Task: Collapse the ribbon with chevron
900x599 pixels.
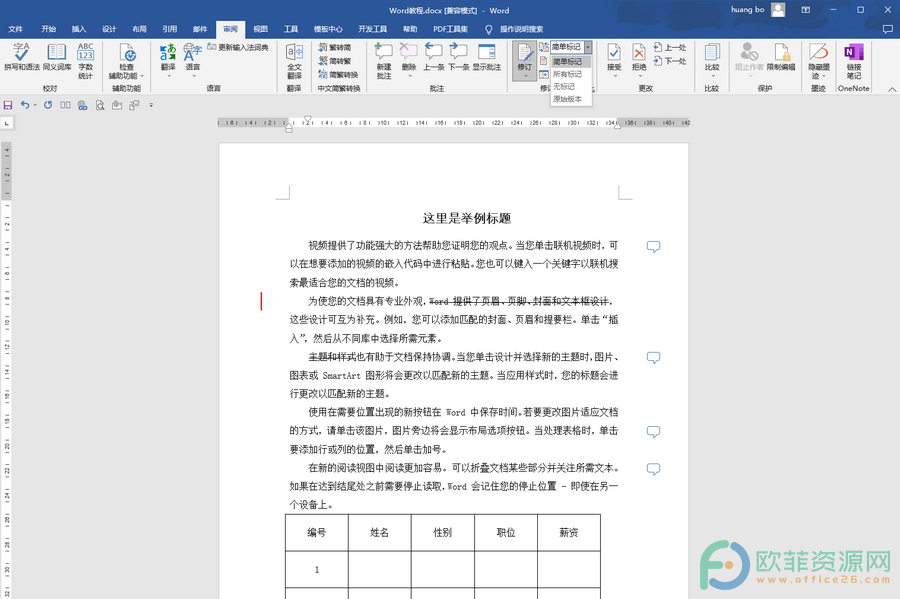Action: [891, 90]
